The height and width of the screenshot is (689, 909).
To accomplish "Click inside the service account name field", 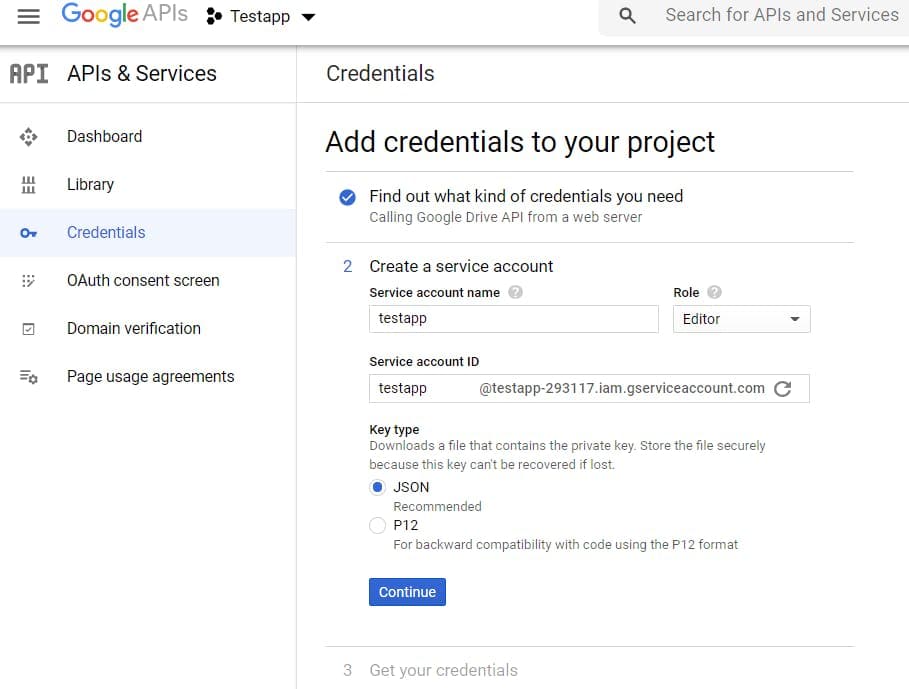I will click(x=513, y=318).
